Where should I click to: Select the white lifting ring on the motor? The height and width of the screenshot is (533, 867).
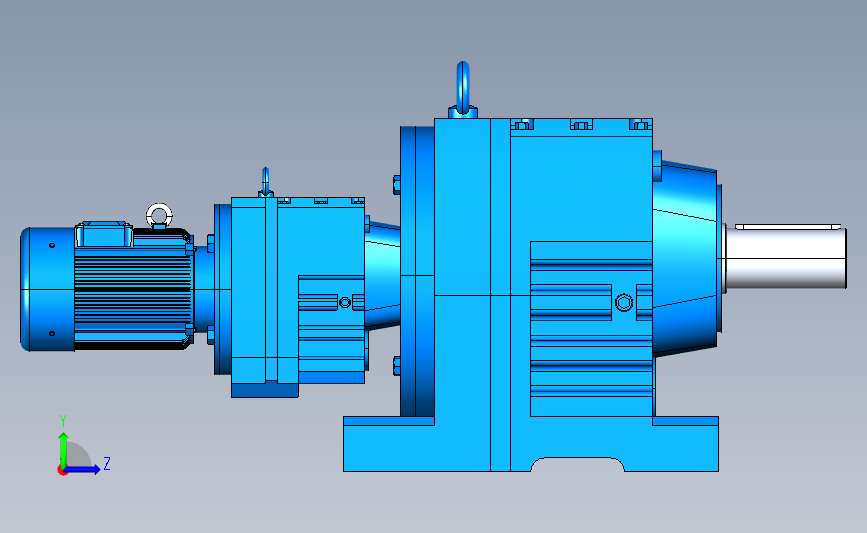pyautogui.click(x=159, y=216)
